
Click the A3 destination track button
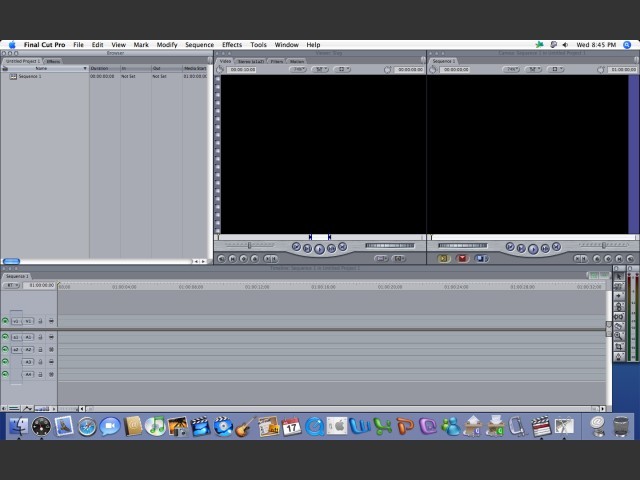(28, 362)
